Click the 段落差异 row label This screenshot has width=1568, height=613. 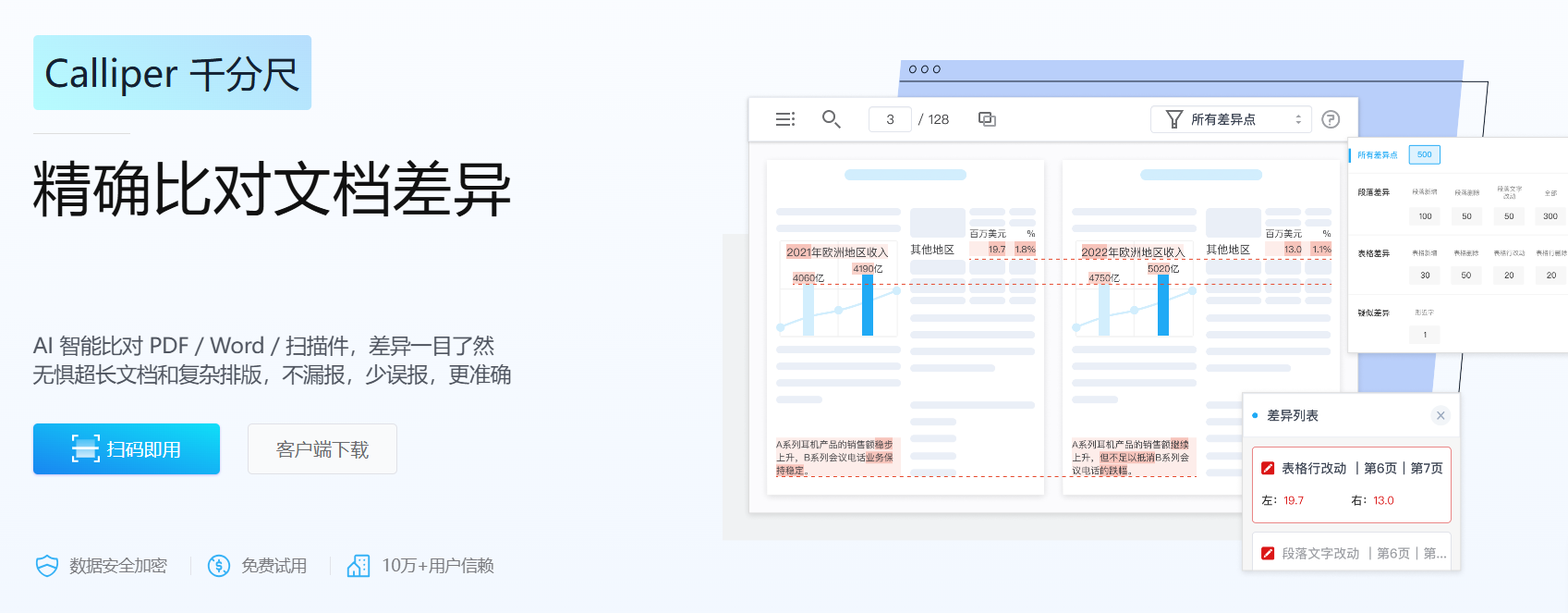coord(1373,192)
